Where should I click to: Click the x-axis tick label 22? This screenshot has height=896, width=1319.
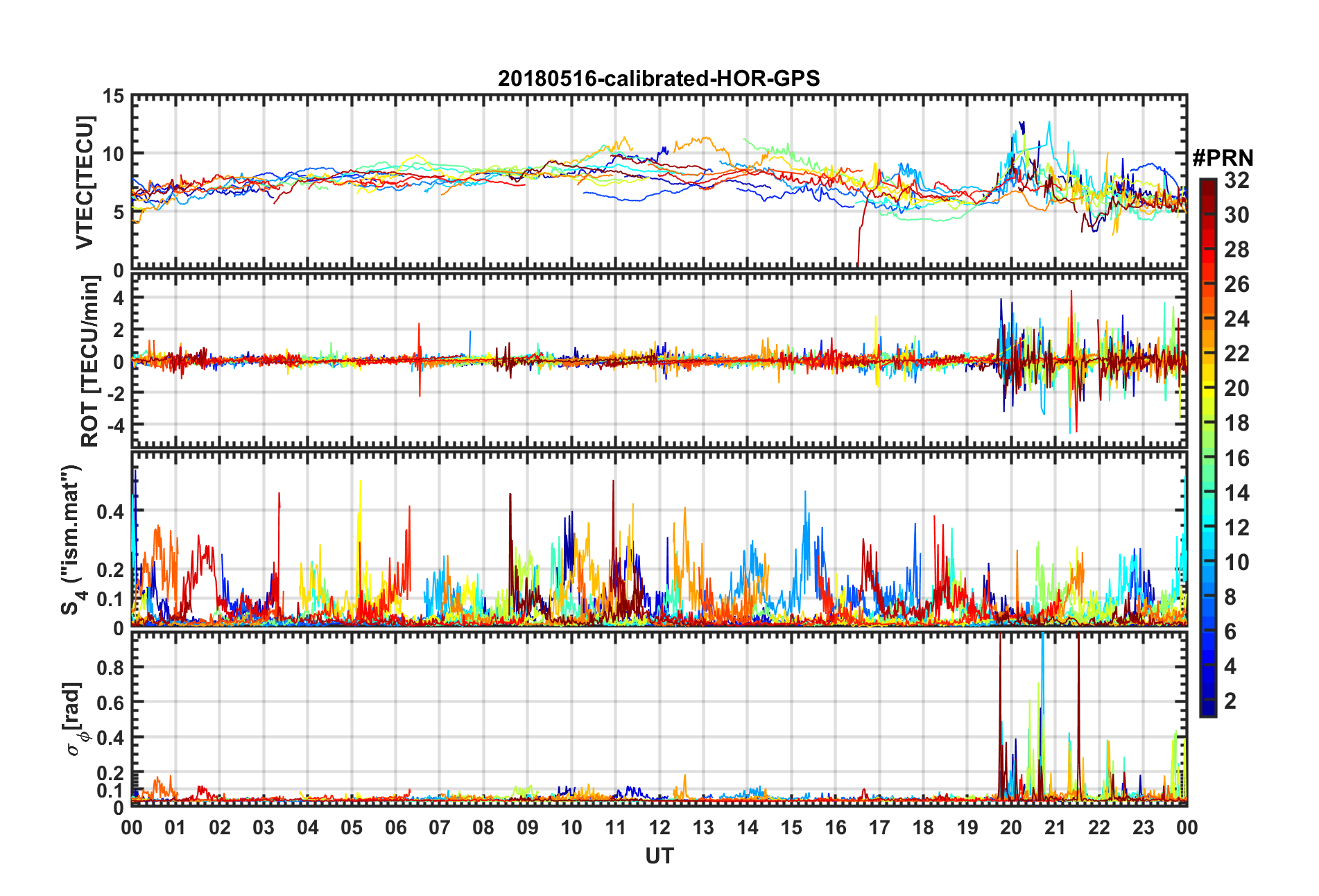[x=1099, y=827]
